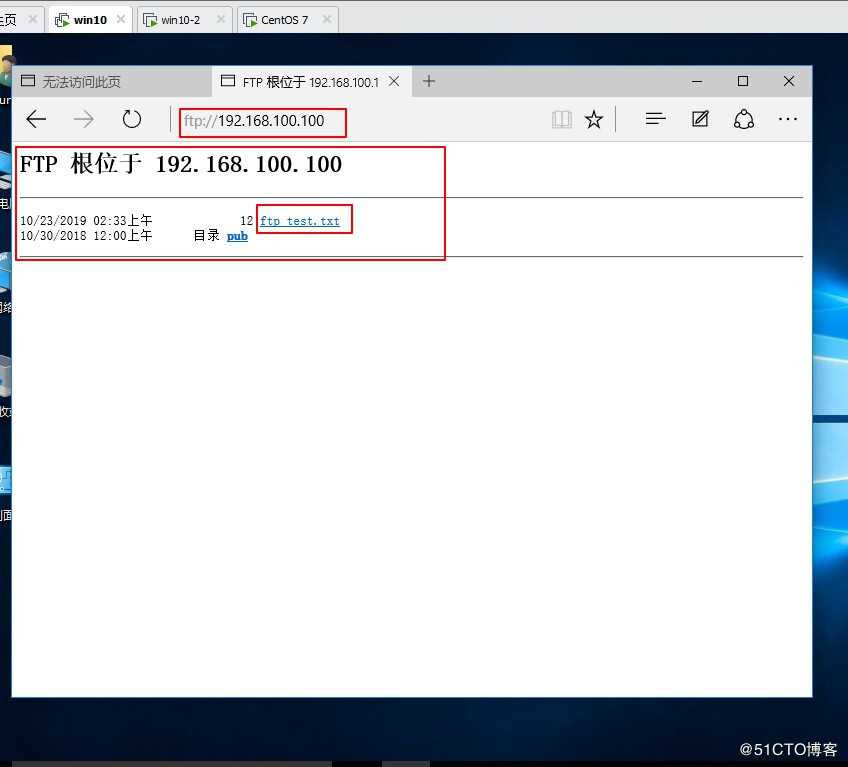The image size is (848, 767).
Task: Open the pub directory link
Action: 237,236
